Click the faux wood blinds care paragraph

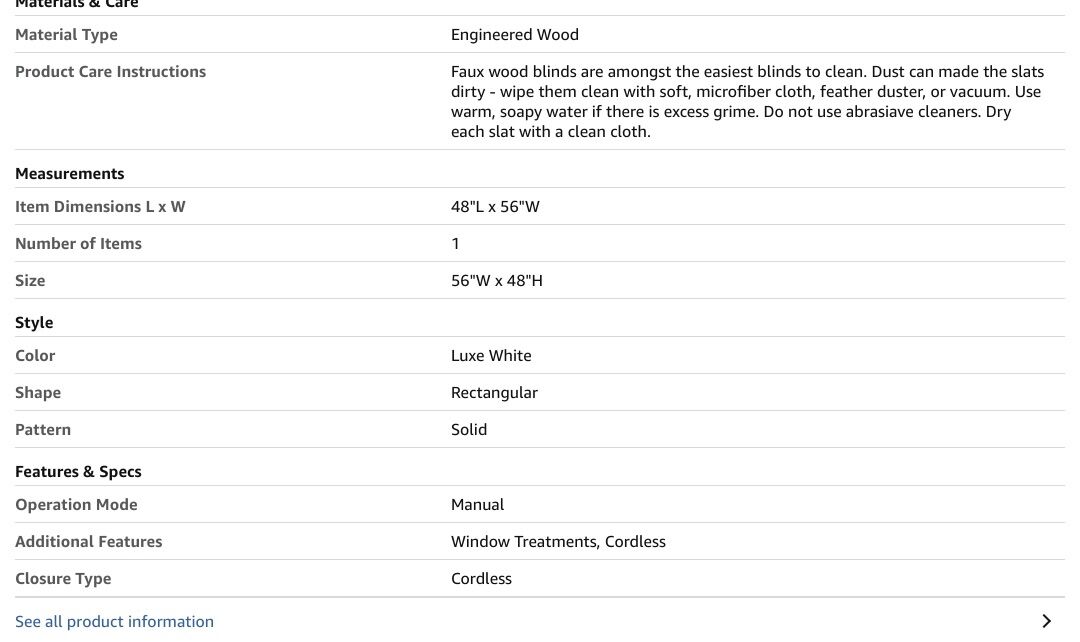[747, 101]
